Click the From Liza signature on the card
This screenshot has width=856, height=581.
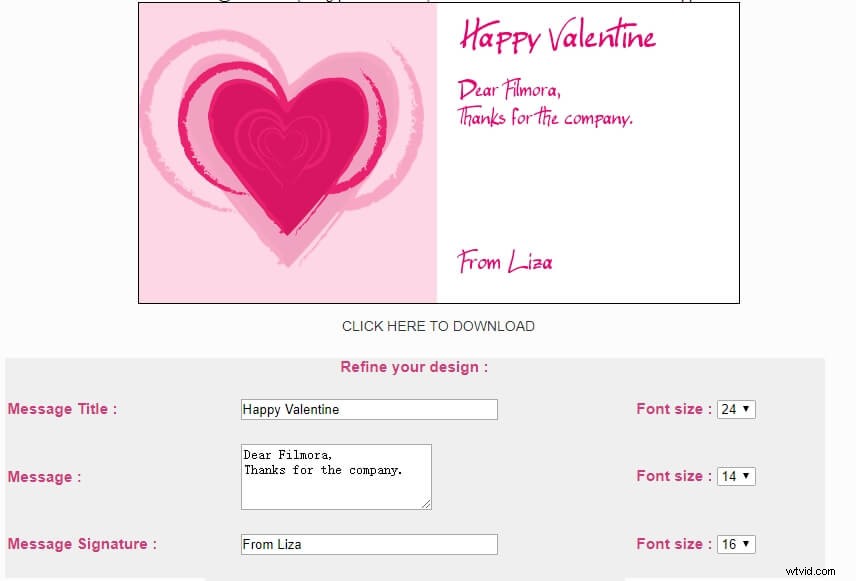click(503, 262)
